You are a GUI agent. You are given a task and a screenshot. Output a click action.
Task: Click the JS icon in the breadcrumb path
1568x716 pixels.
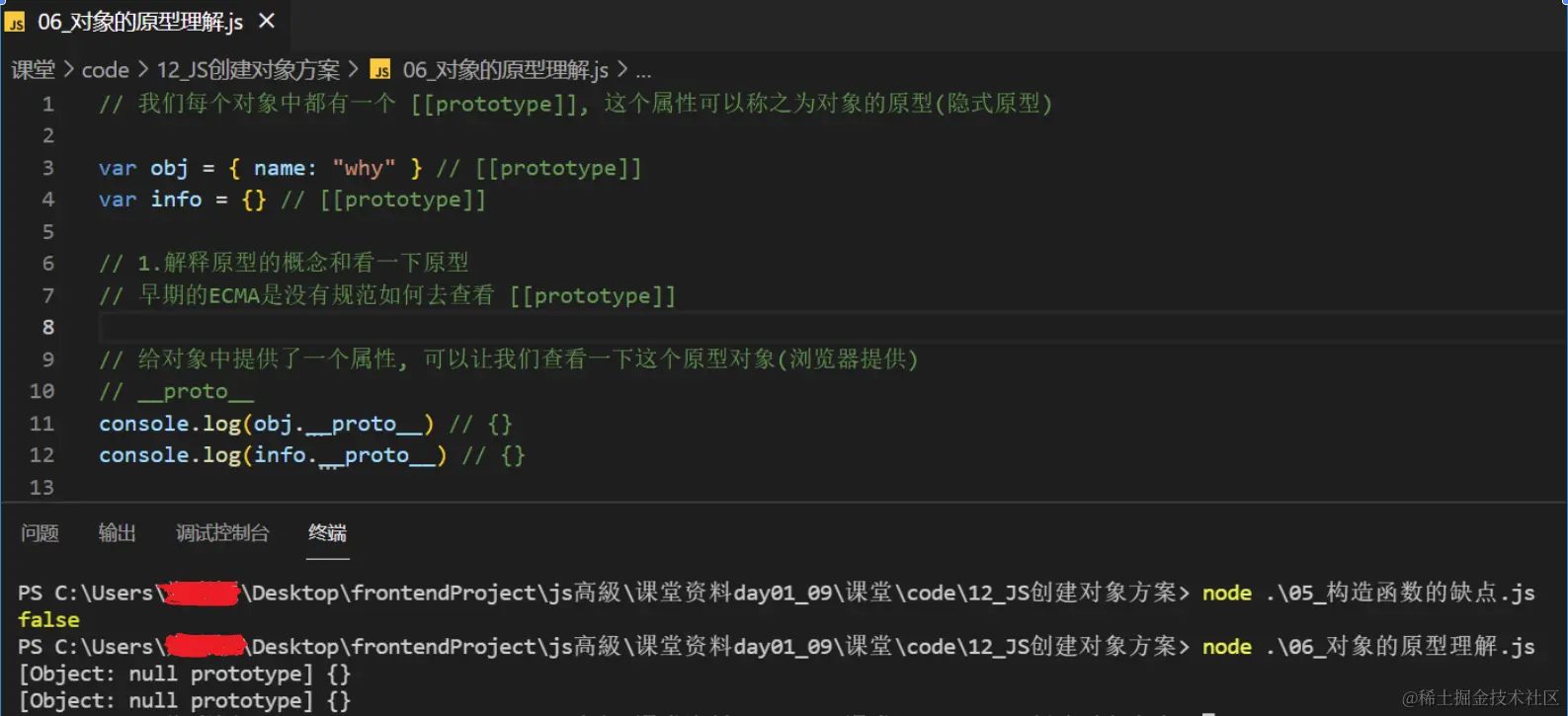pyautogui.click(x=380, y=70)
